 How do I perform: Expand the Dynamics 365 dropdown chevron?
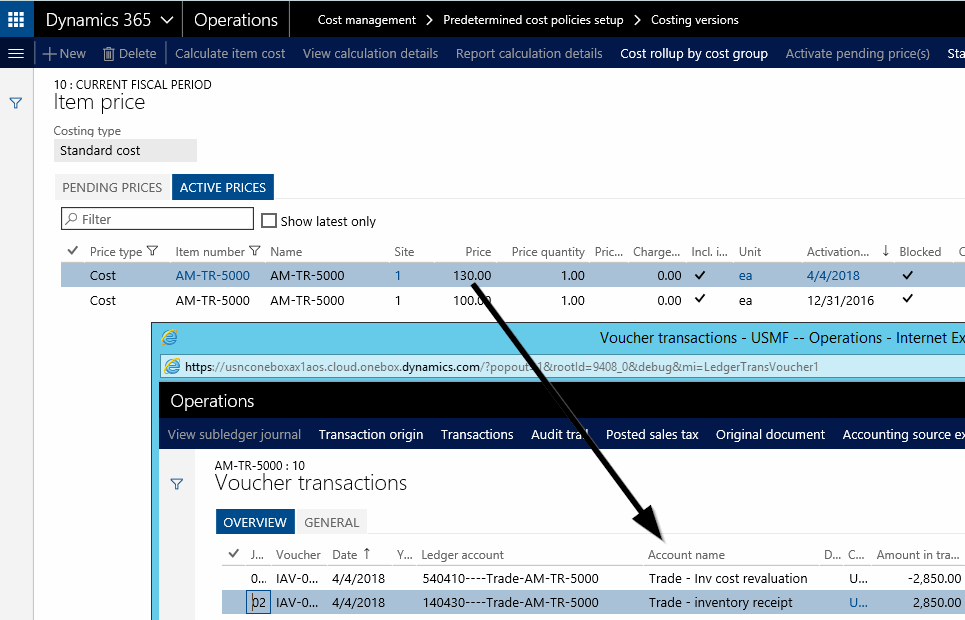coord(166,20)
